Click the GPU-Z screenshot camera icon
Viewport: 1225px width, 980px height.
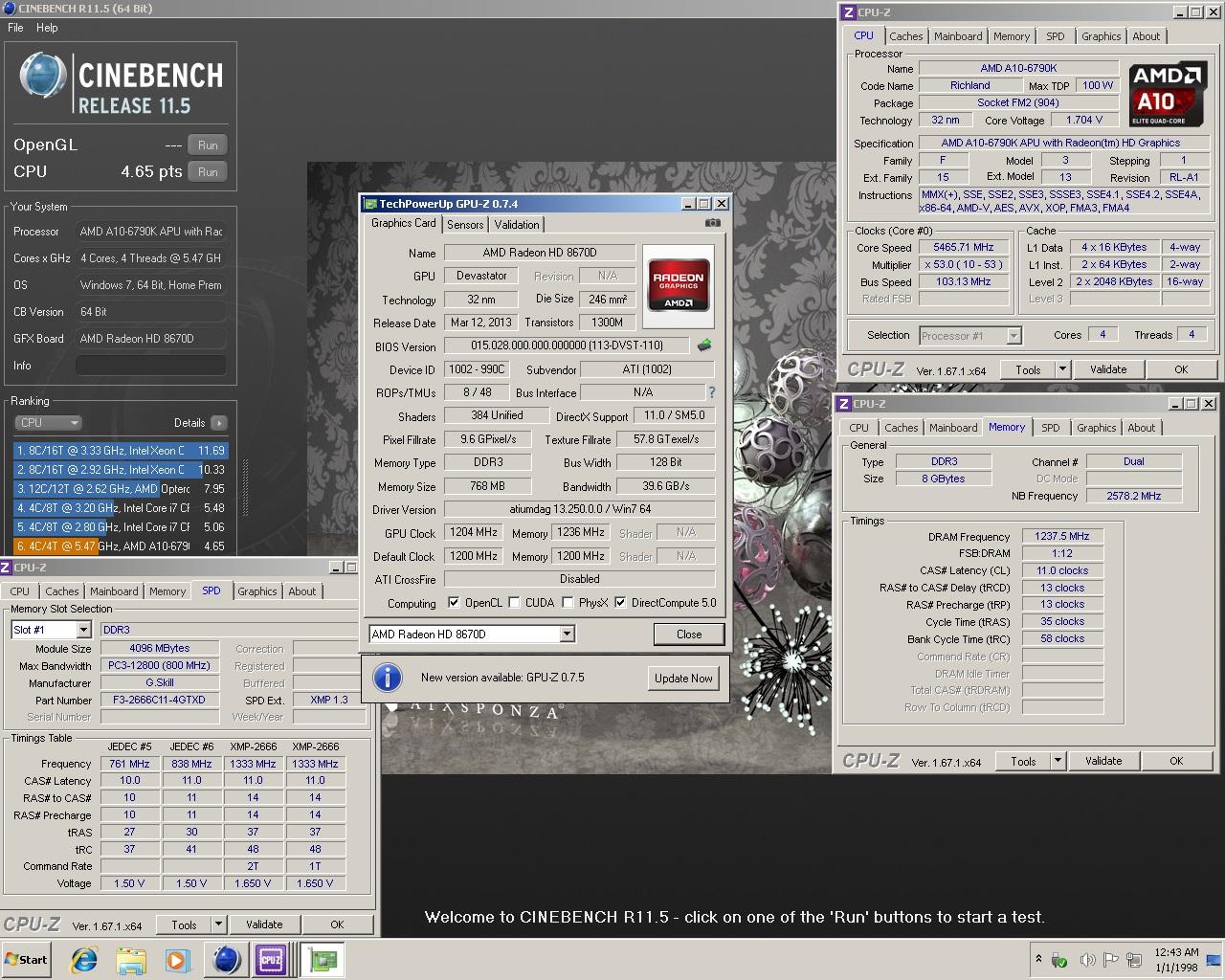[x=713, y=223]
